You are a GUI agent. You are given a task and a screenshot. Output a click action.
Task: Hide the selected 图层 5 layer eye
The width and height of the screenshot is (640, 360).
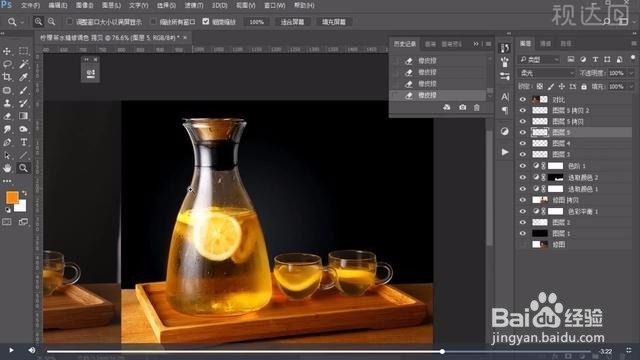(x=523, y=132)
